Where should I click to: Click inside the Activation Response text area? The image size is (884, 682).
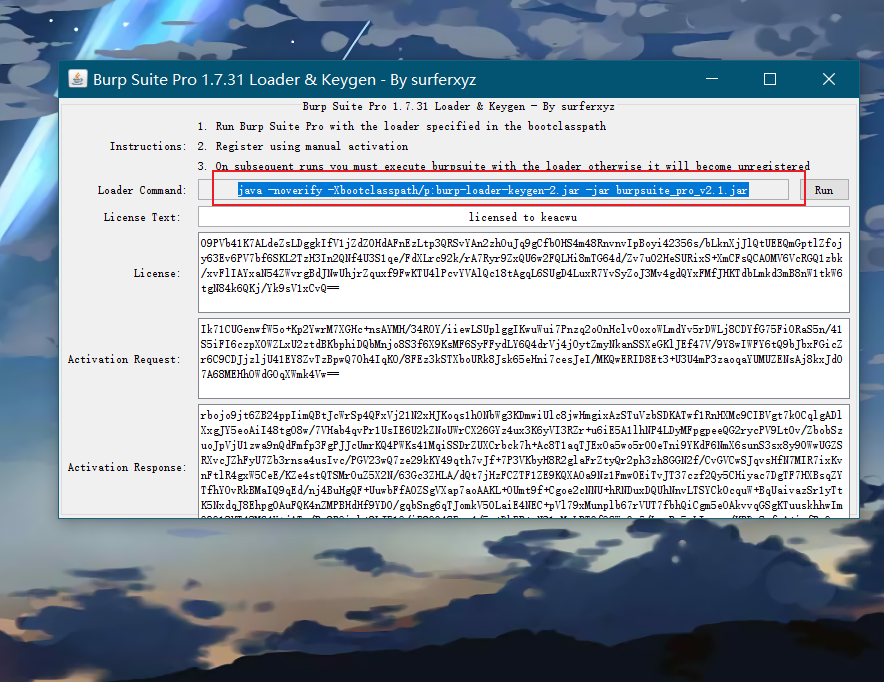523,459
